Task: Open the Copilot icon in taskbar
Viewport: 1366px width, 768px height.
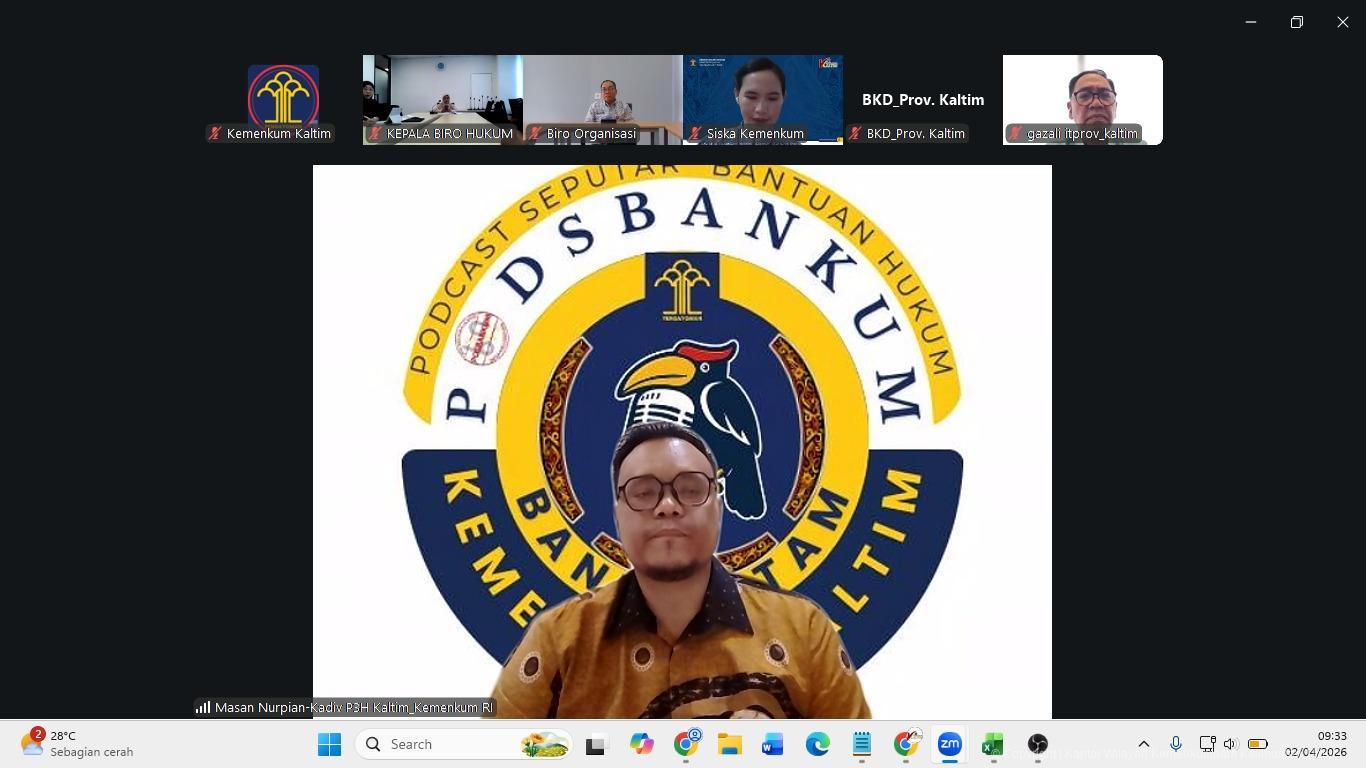Action: pos(641,744)
